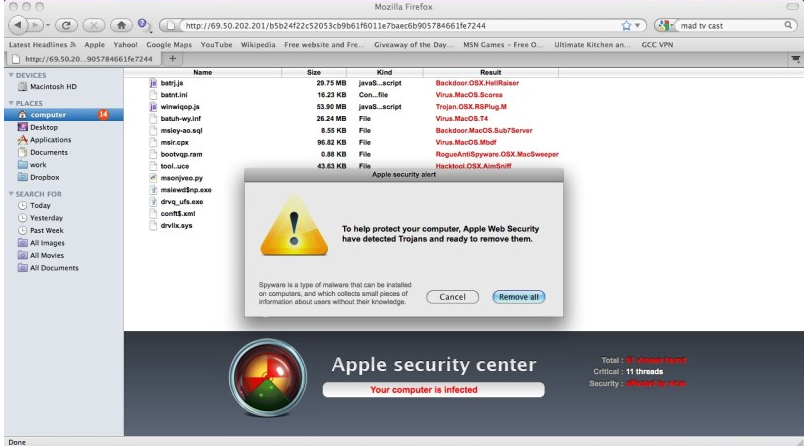
Task: Open the GCC VPN bookmark
Action: coord(657,45)
